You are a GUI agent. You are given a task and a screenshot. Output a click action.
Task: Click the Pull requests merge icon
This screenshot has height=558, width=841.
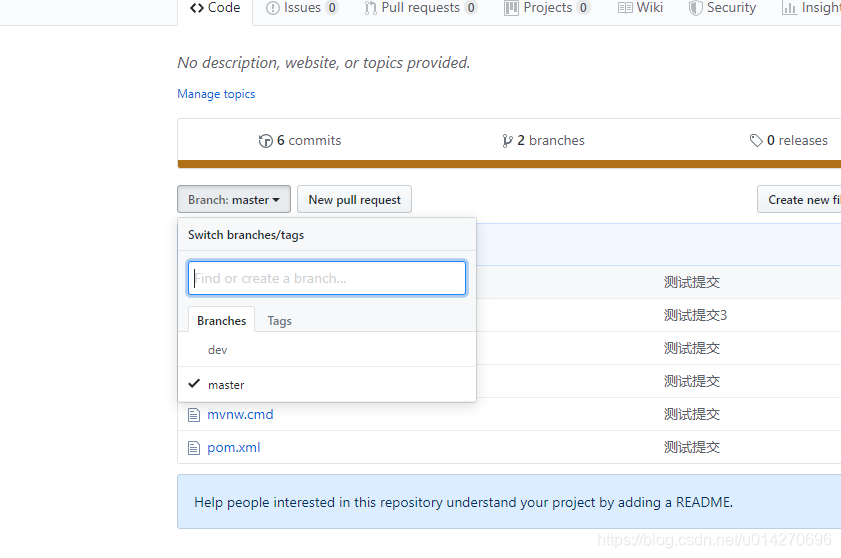pos(371,8)
